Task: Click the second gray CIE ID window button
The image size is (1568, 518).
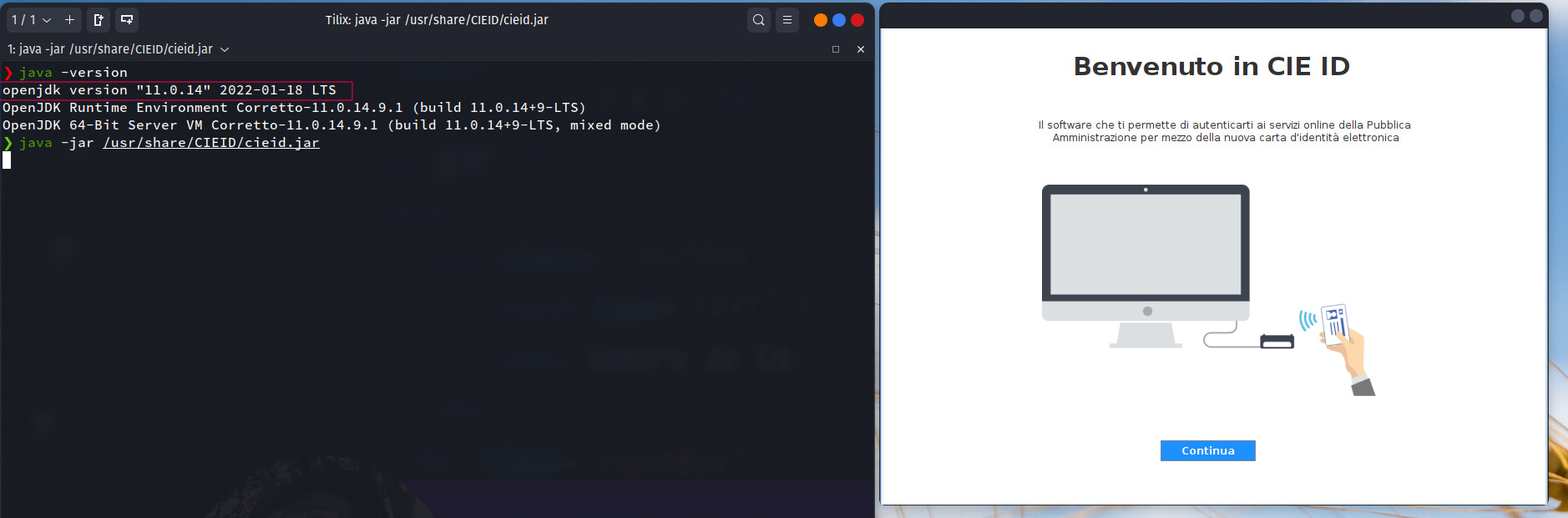Action: 1536,16
